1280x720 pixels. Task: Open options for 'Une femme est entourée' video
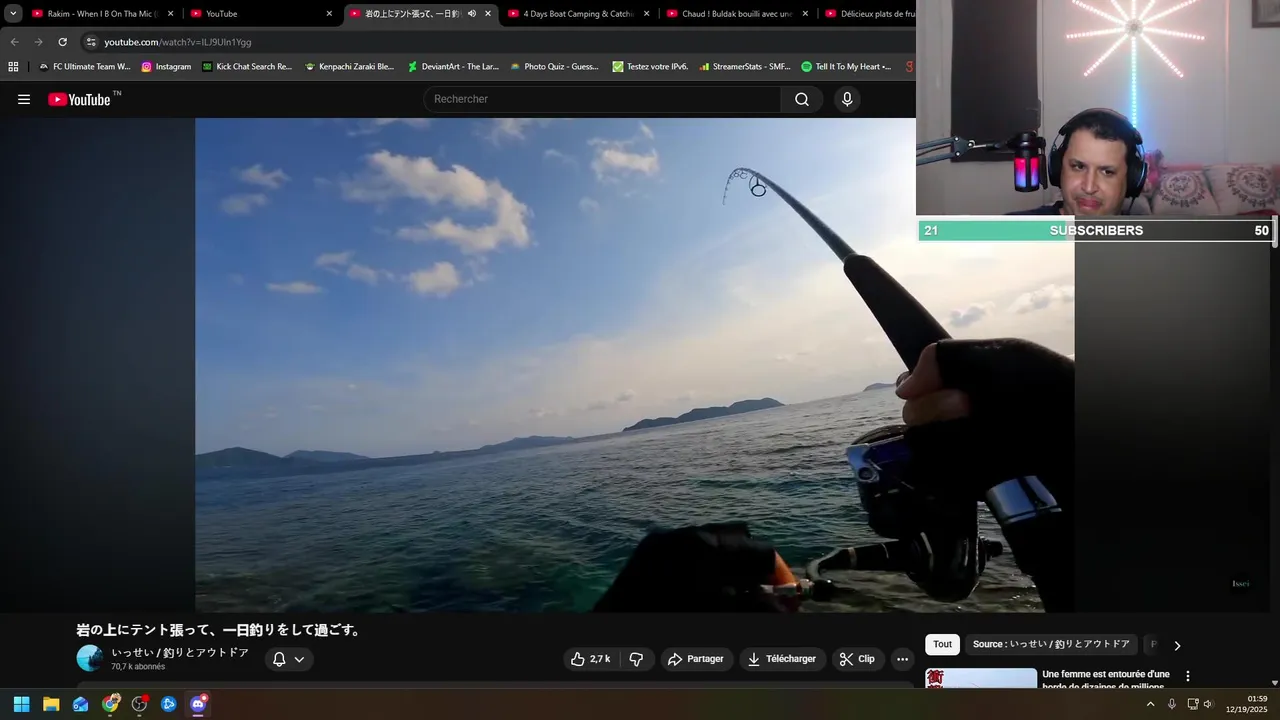click(x=1188, y=677)
